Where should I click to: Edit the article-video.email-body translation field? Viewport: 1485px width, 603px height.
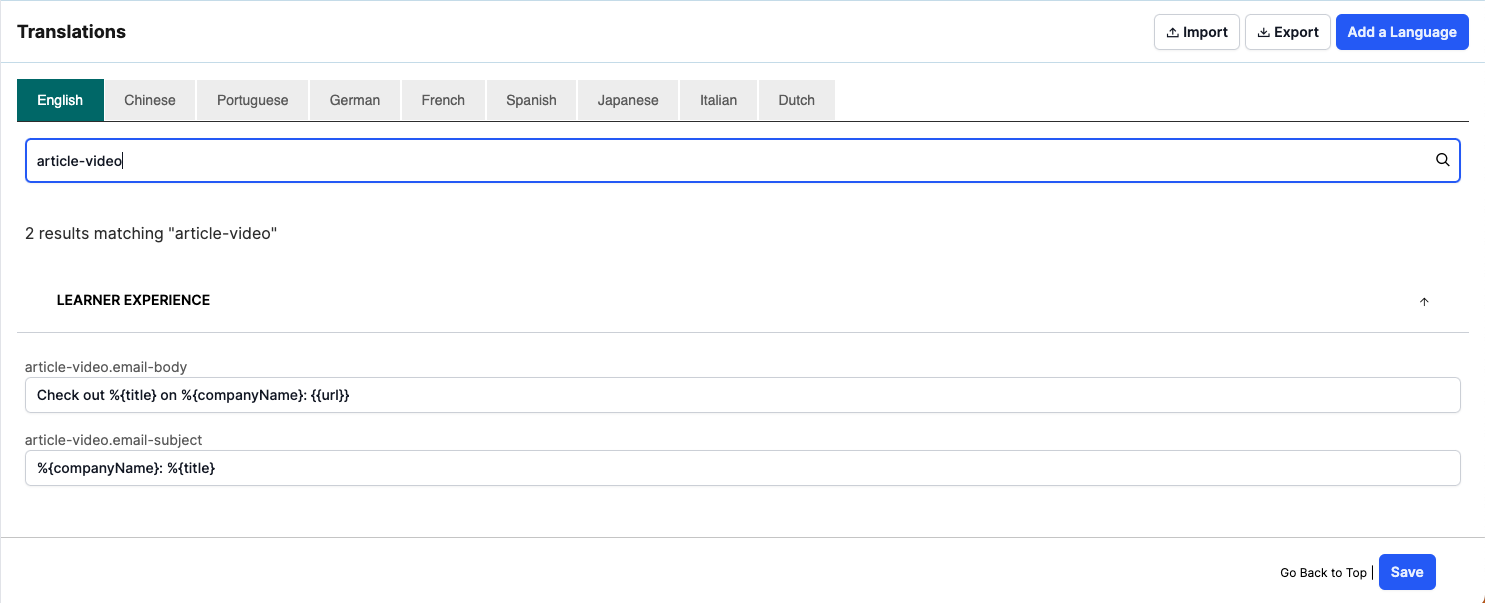click(x=742, y=395)
